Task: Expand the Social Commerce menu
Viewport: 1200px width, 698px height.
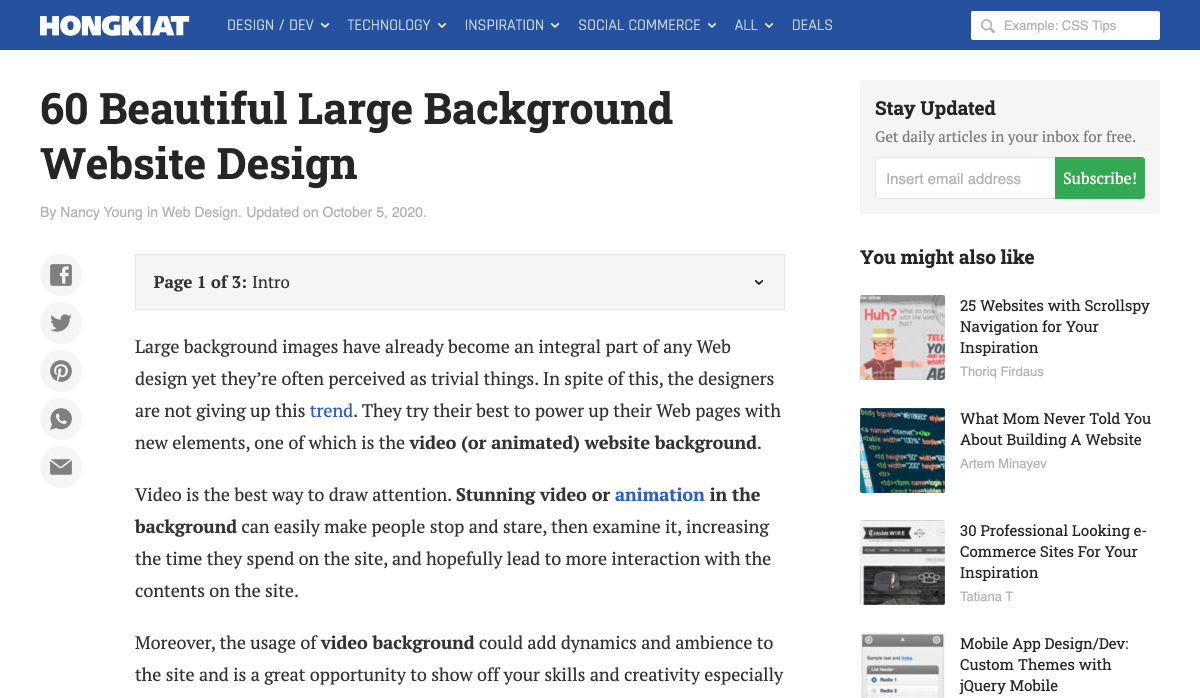Action: pos(647,25)
